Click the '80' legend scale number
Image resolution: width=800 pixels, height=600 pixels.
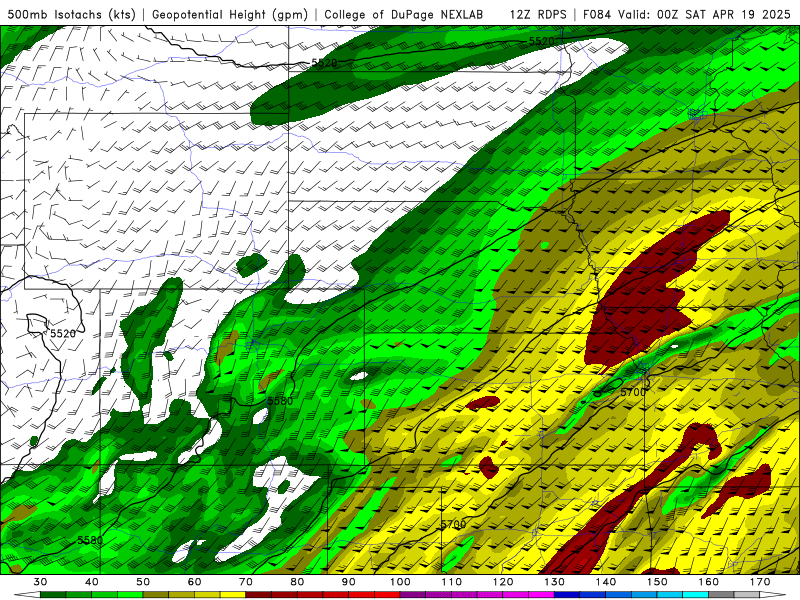(297, 582)
